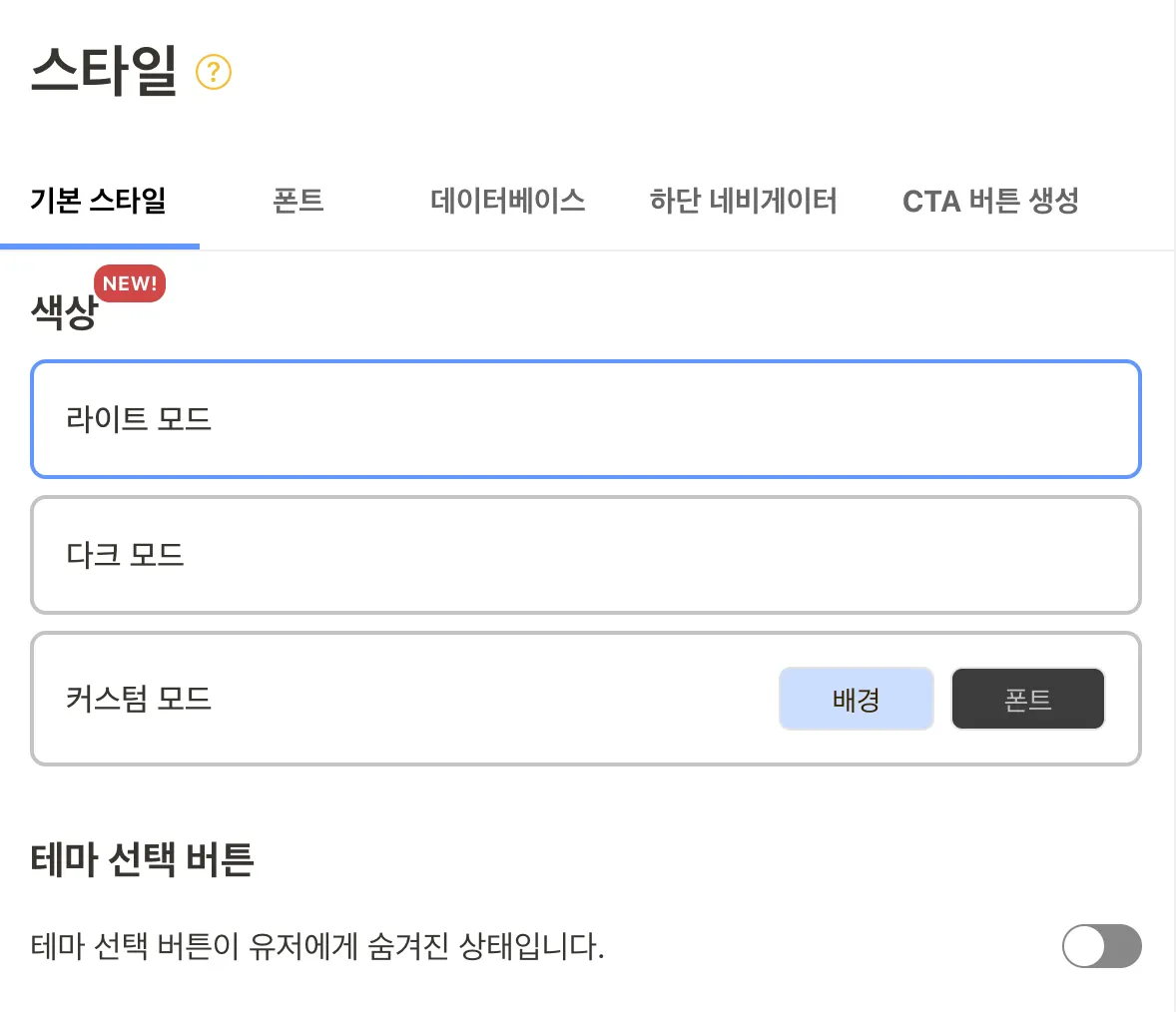Click the yellow help question mark icon
The image size is (1176, 1012).
pos(214,73)
